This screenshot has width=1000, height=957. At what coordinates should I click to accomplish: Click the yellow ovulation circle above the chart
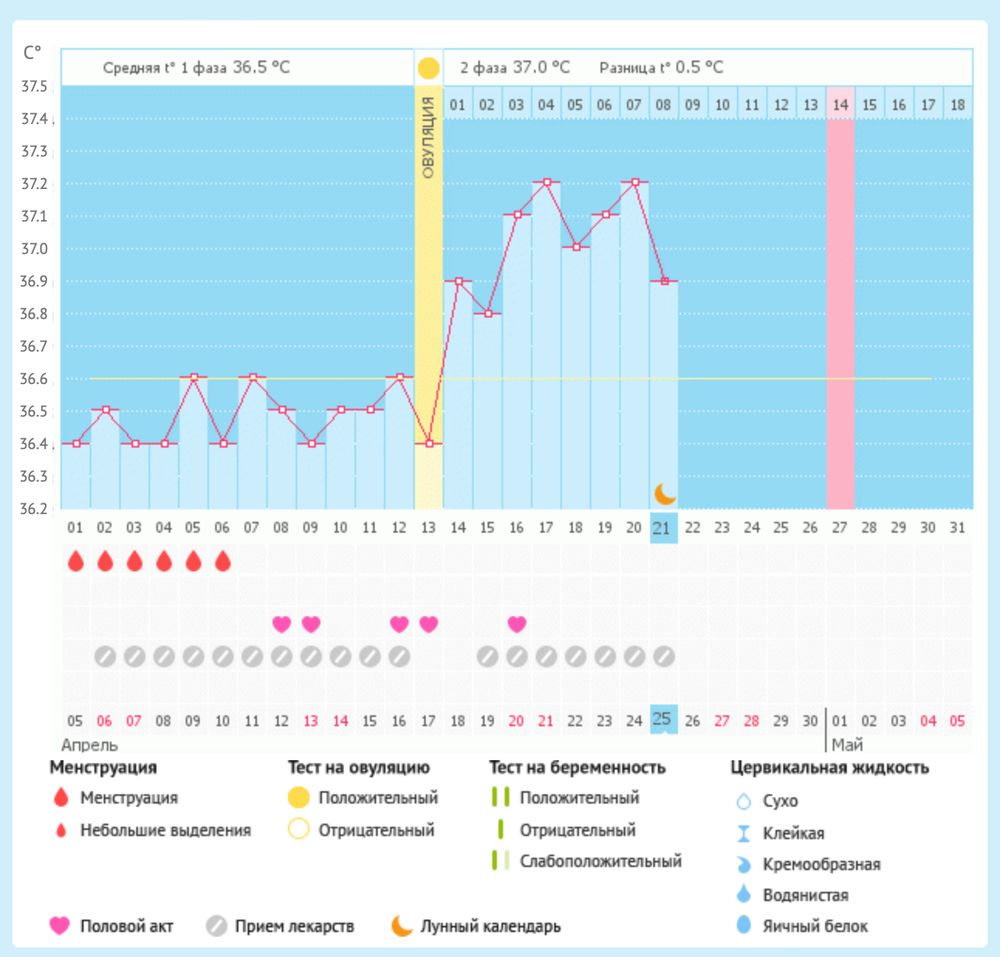click(428, 69)
